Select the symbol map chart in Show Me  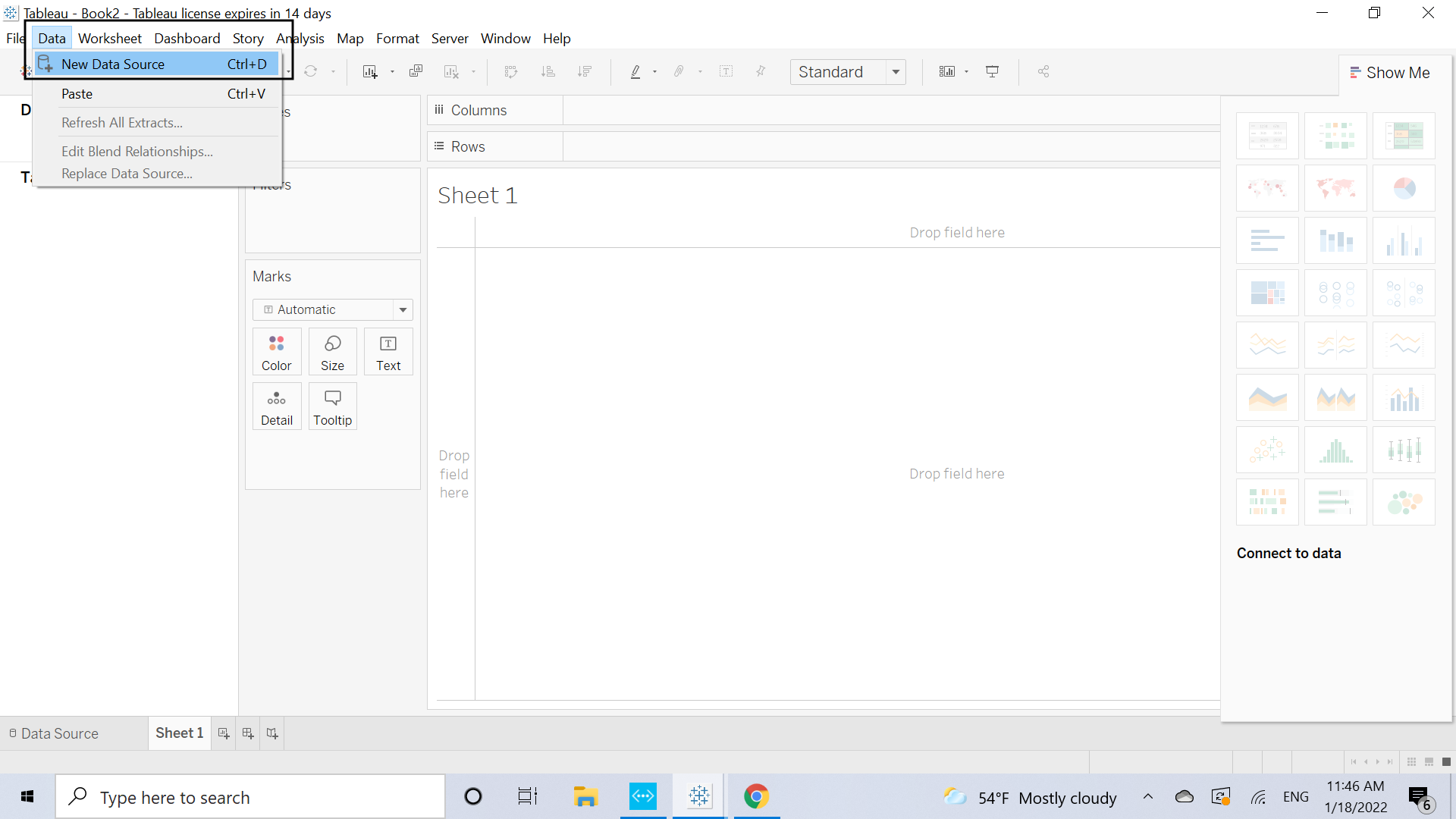pyautogui.click(x=1267, y=188)
